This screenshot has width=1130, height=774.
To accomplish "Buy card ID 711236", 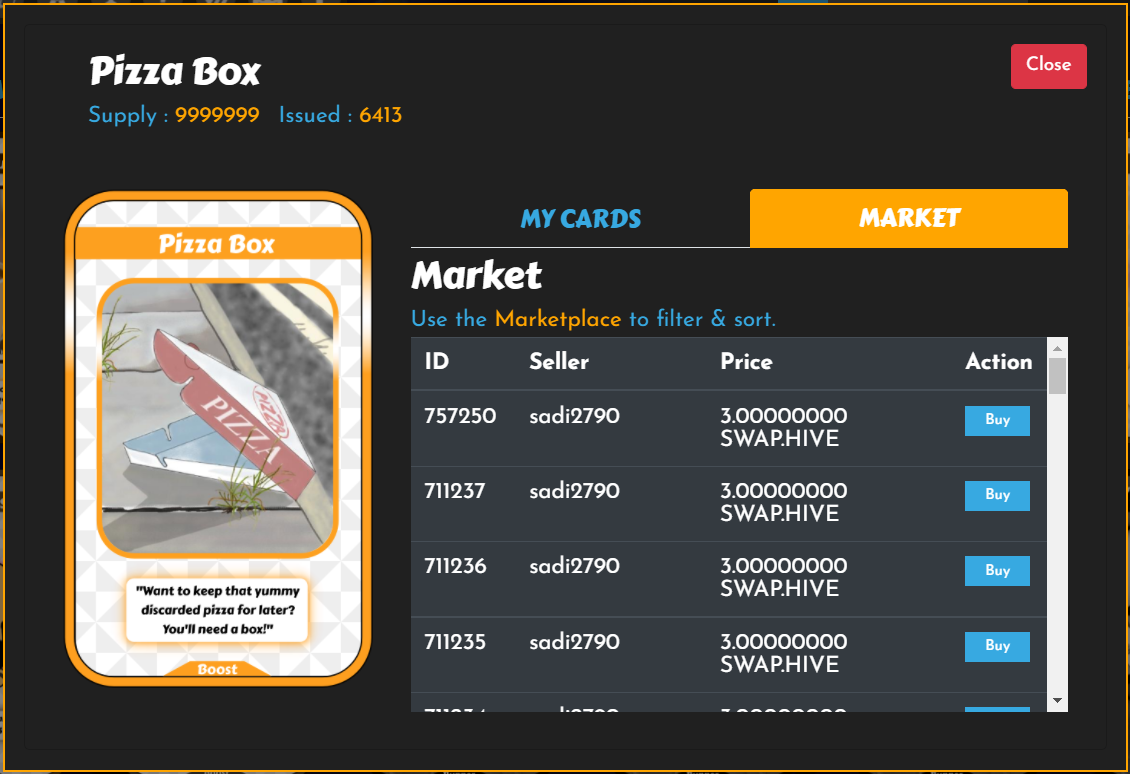I will click(x=997, y=571).
